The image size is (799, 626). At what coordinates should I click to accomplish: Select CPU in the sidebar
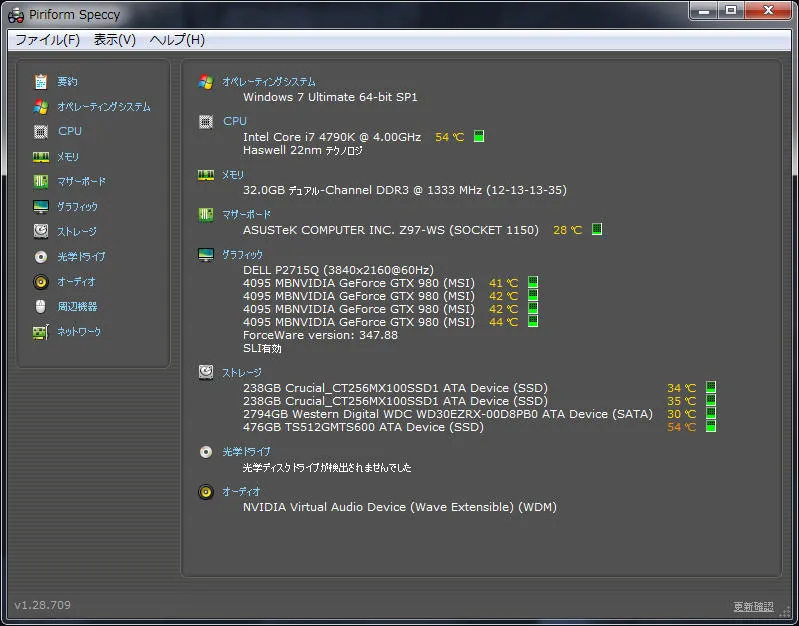(69, 131)
